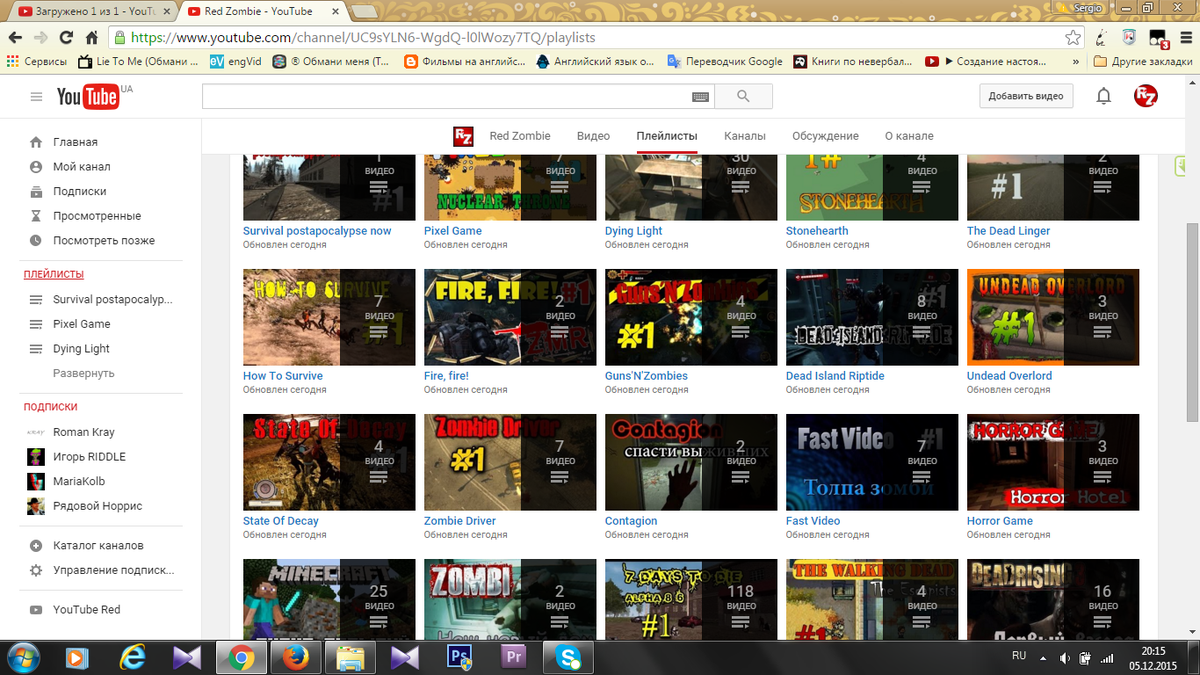Expand playlists list with Развернуть
The height and width of the screenshot is (675, 1200).
(x=84, y=373)
